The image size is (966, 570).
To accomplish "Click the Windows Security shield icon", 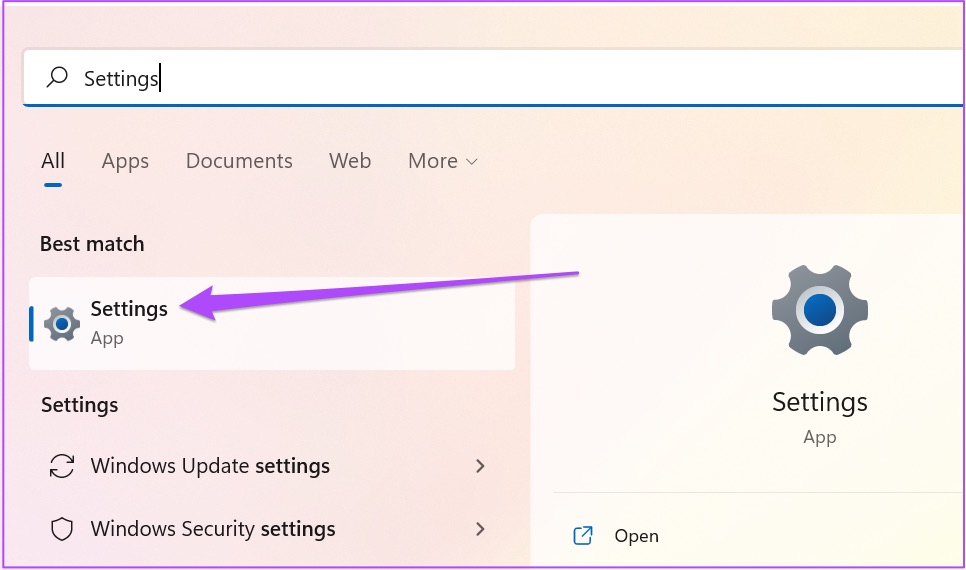I will coord(62,529).
